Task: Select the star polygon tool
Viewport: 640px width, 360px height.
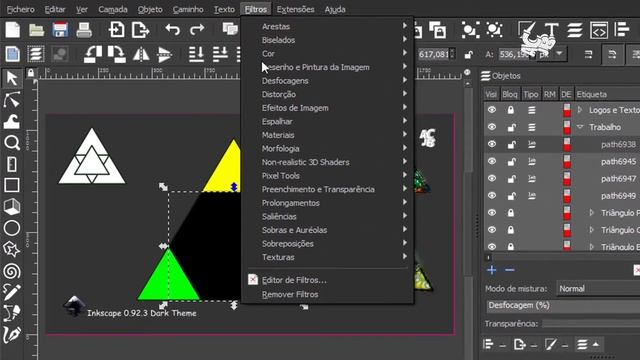Action: coord(12,249)
